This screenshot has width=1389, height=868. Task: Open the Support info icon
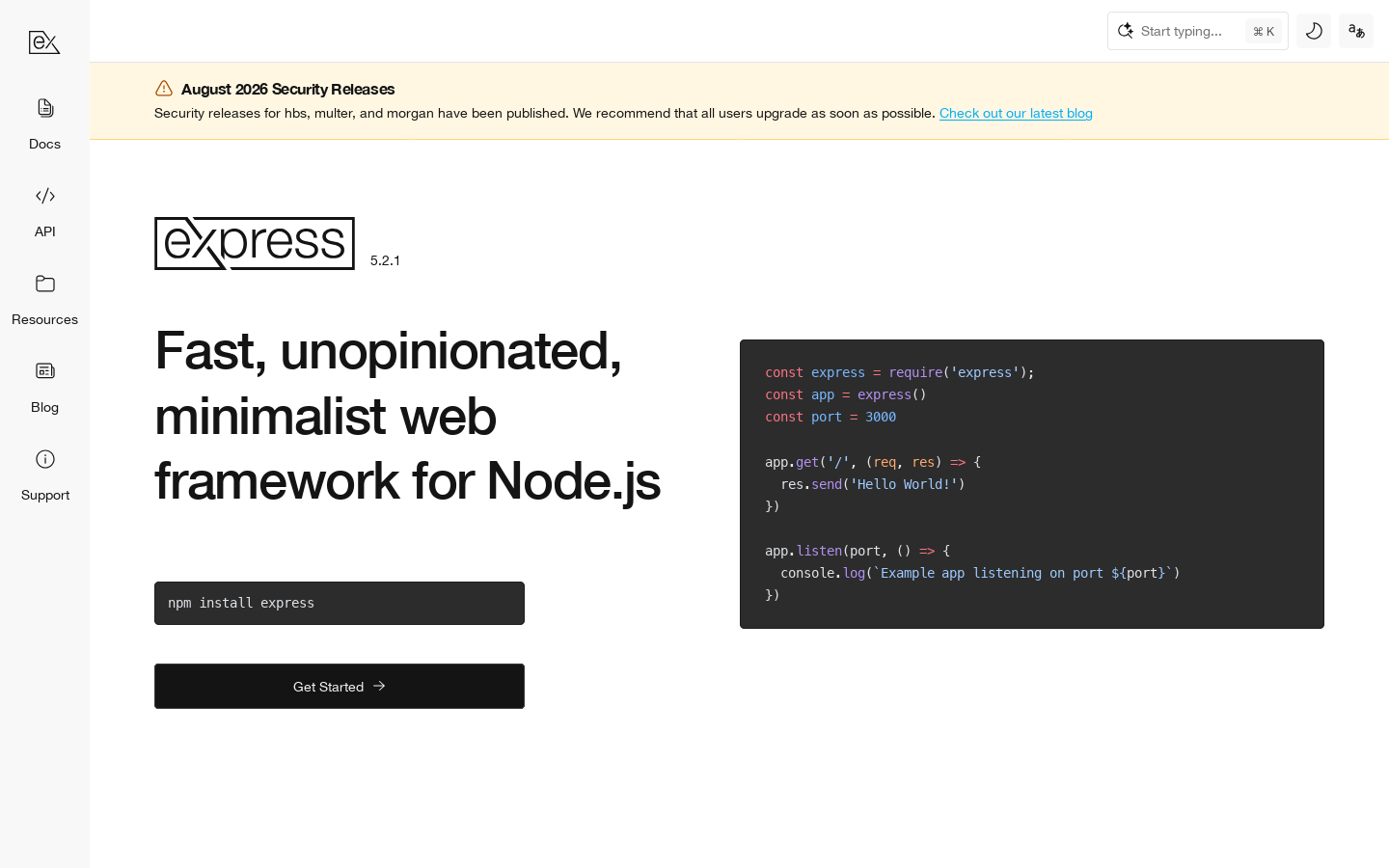pyautogui.click(x=44, y=459)
